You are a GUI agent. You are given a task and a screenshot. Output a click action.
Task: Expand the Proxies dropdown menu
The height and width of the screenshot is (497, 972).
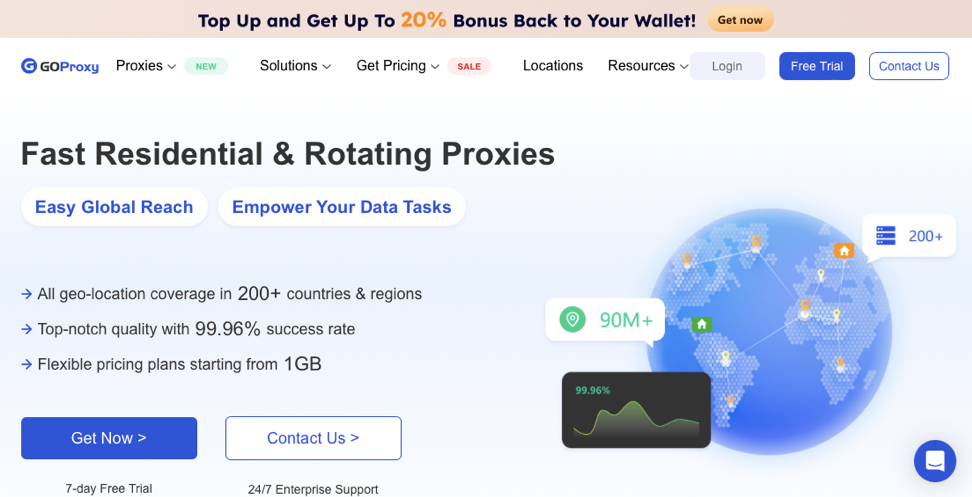[x=146, y=66]
